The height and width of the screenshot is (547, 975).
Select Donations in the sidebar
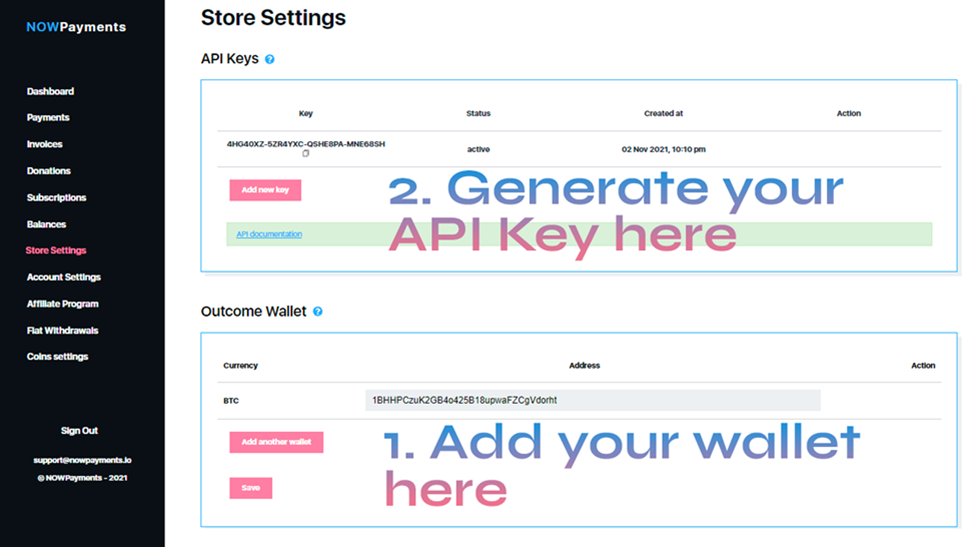point(49,171)
